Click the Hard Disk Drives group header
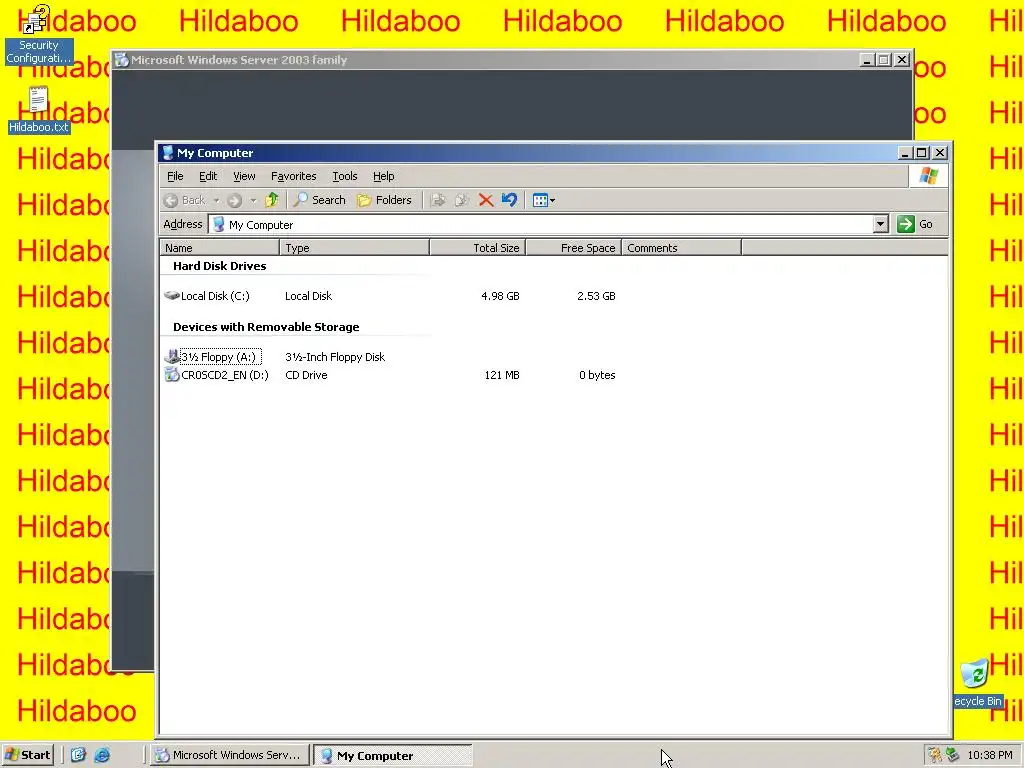1024x768 pixels. point(219,266)
